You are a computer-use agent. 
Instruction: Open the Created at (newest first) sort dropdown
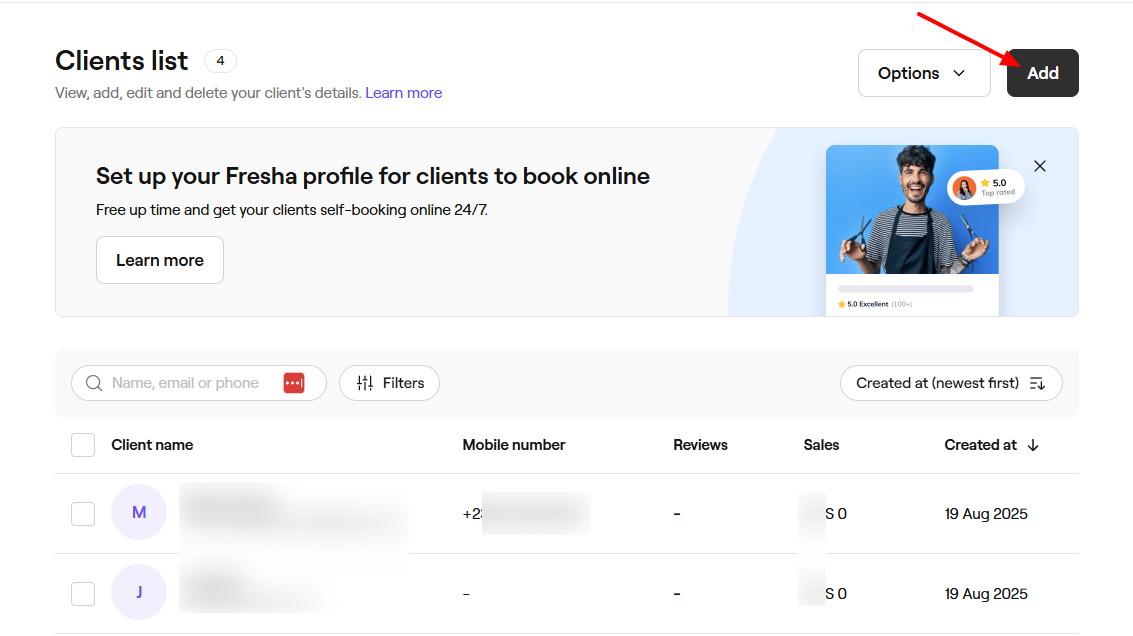[950, 383]
